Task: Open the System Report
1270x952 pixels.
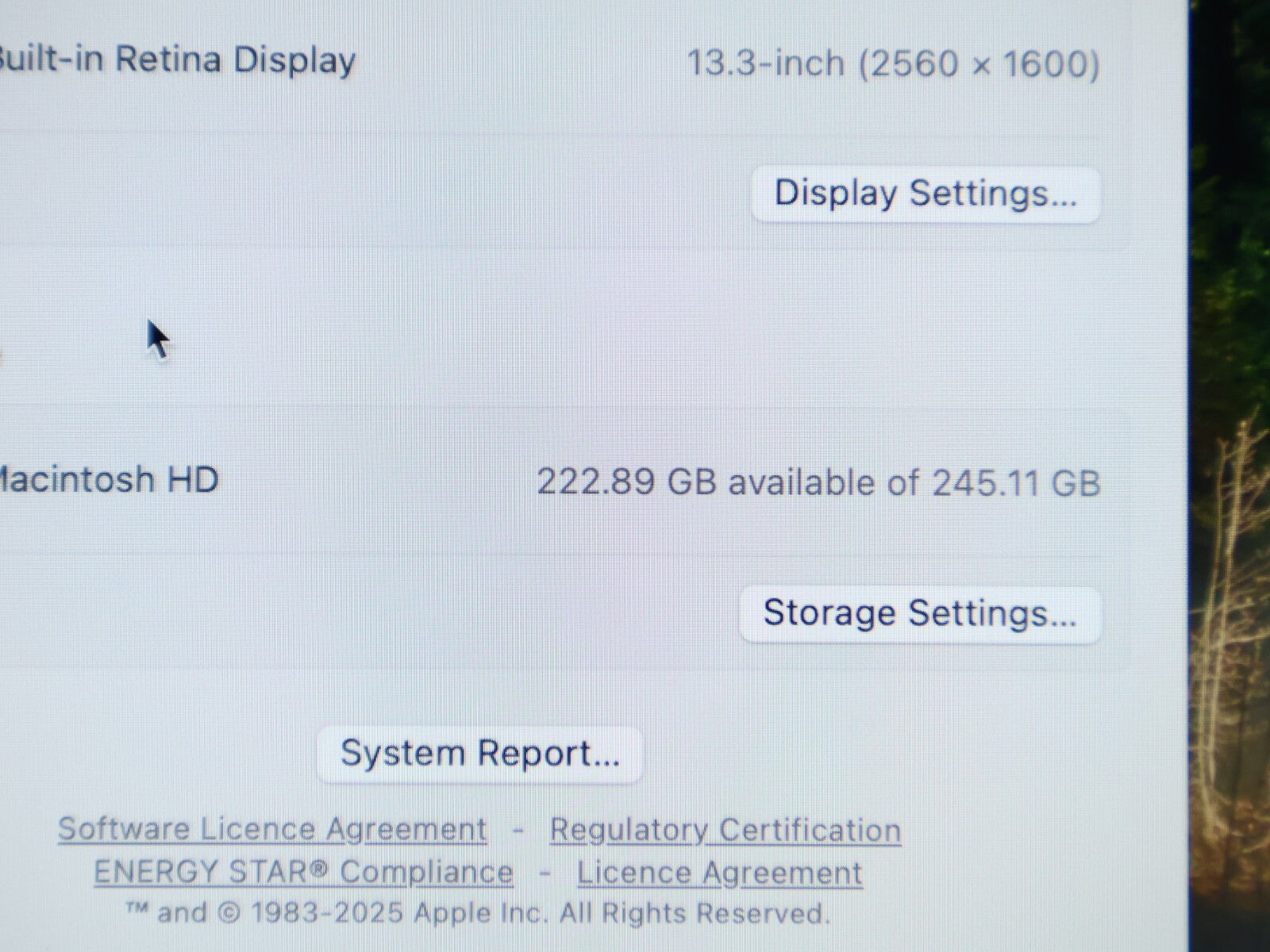Action: click(x=479, y=754)
